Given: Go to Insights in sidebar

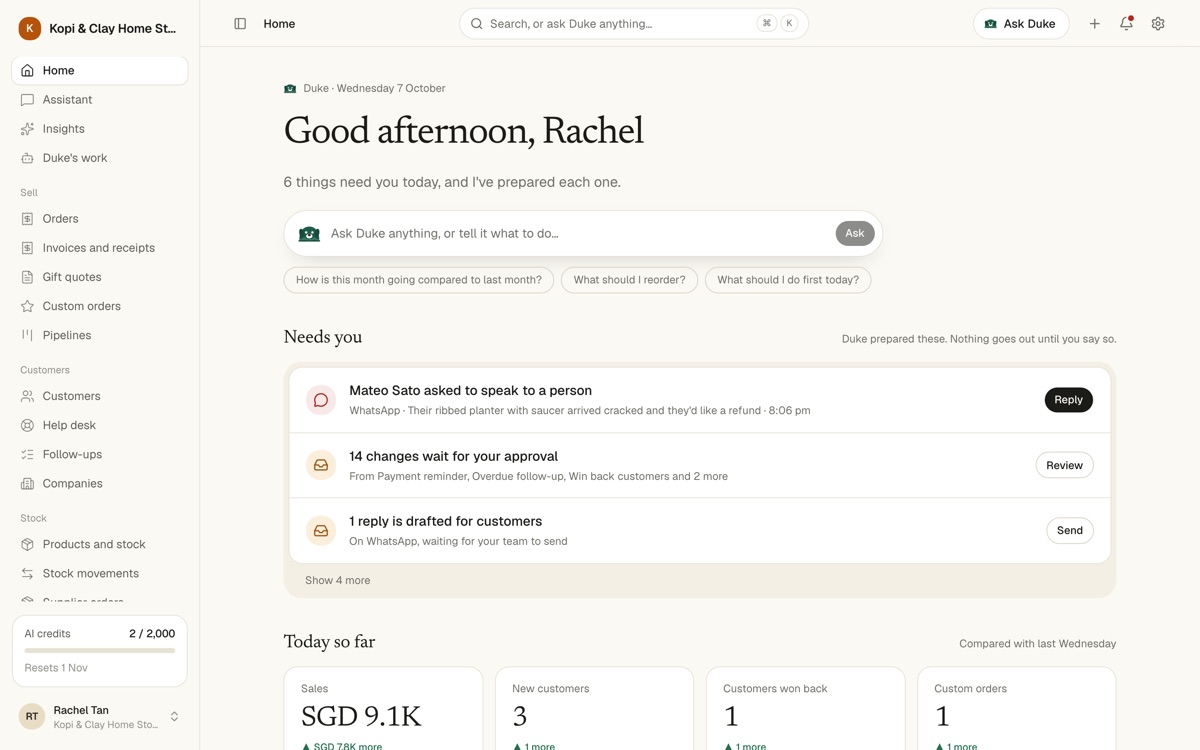Looking at the screenshot, I should click(100, 128).
